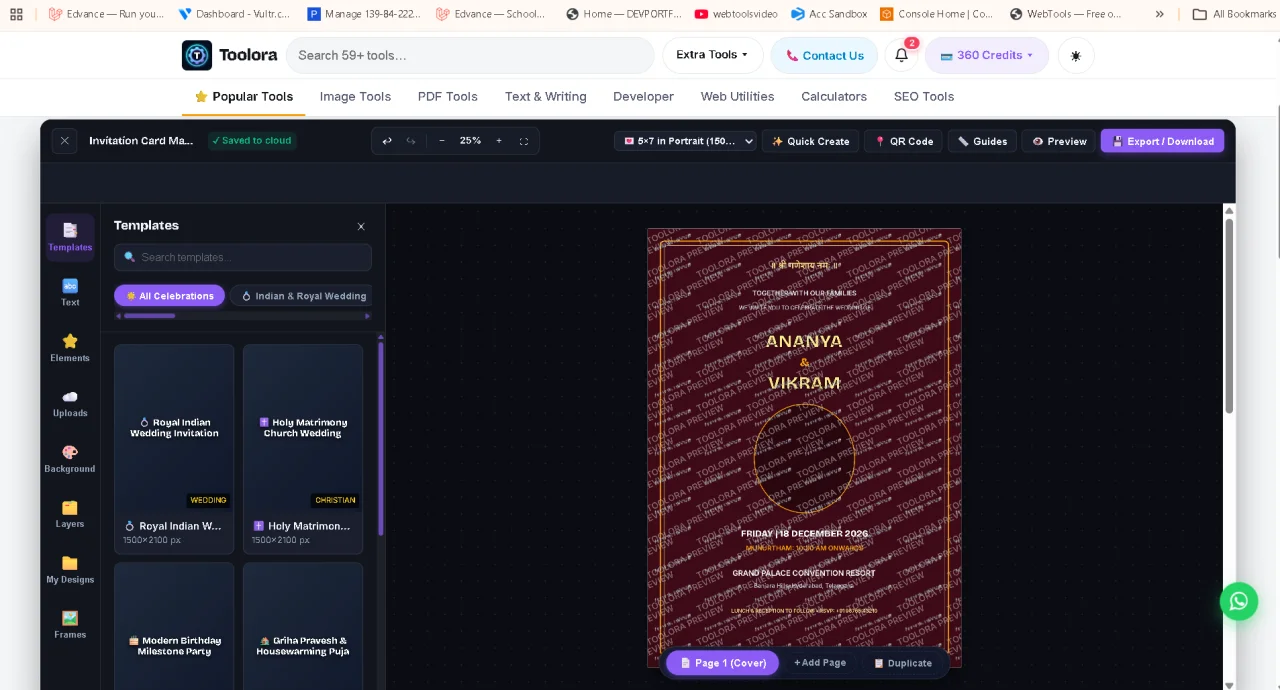
Task: Click the Search 59+ tools field
Action: coord(470,55)
